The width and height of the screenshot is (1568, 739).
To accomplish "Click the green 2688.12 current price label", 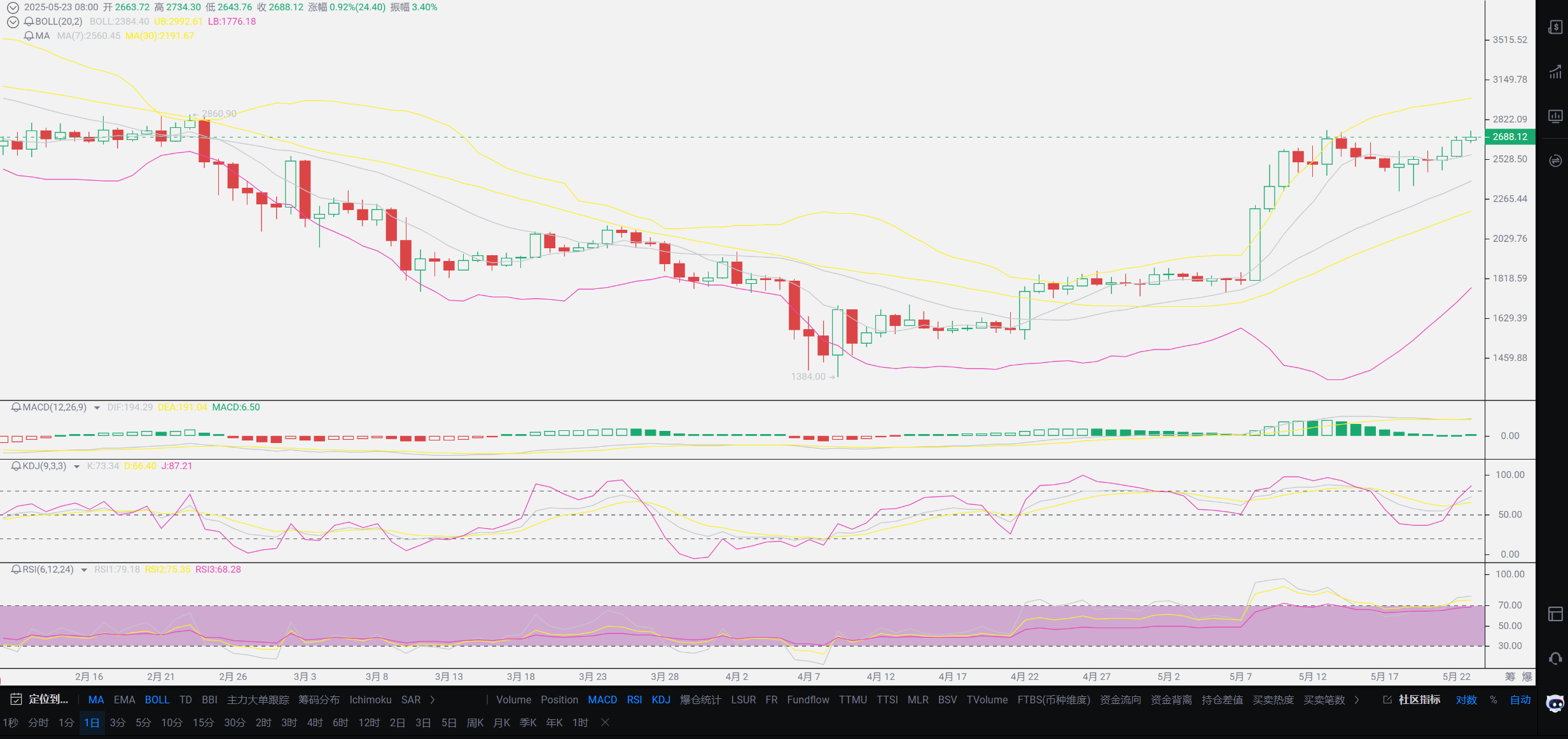I will (x=1510, y=137).
